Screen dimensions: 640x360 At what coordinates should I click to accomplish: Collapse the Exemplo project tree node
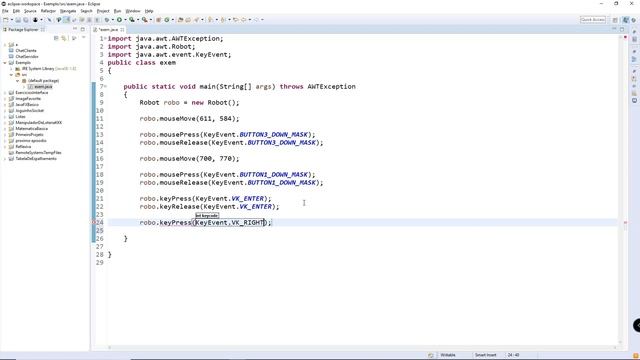coord(5,63)
